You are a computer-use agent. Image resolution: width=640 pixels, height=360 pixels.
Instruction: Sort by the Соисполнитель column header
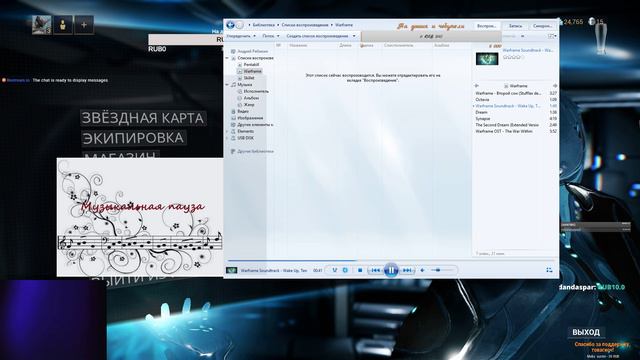point(398,45)
